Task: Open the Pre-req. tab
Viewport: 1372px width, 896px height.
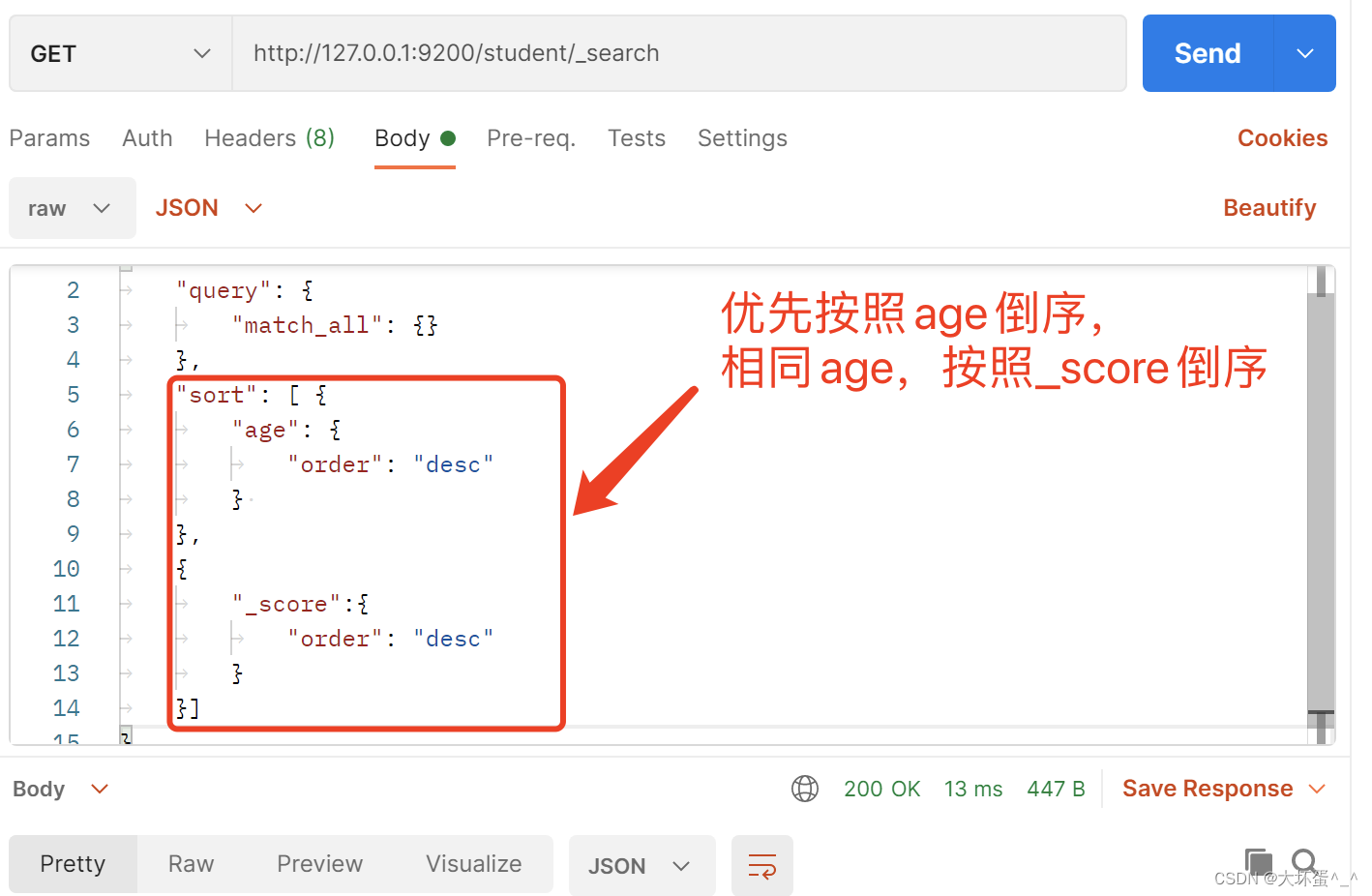Action: (x=531, y=138)
